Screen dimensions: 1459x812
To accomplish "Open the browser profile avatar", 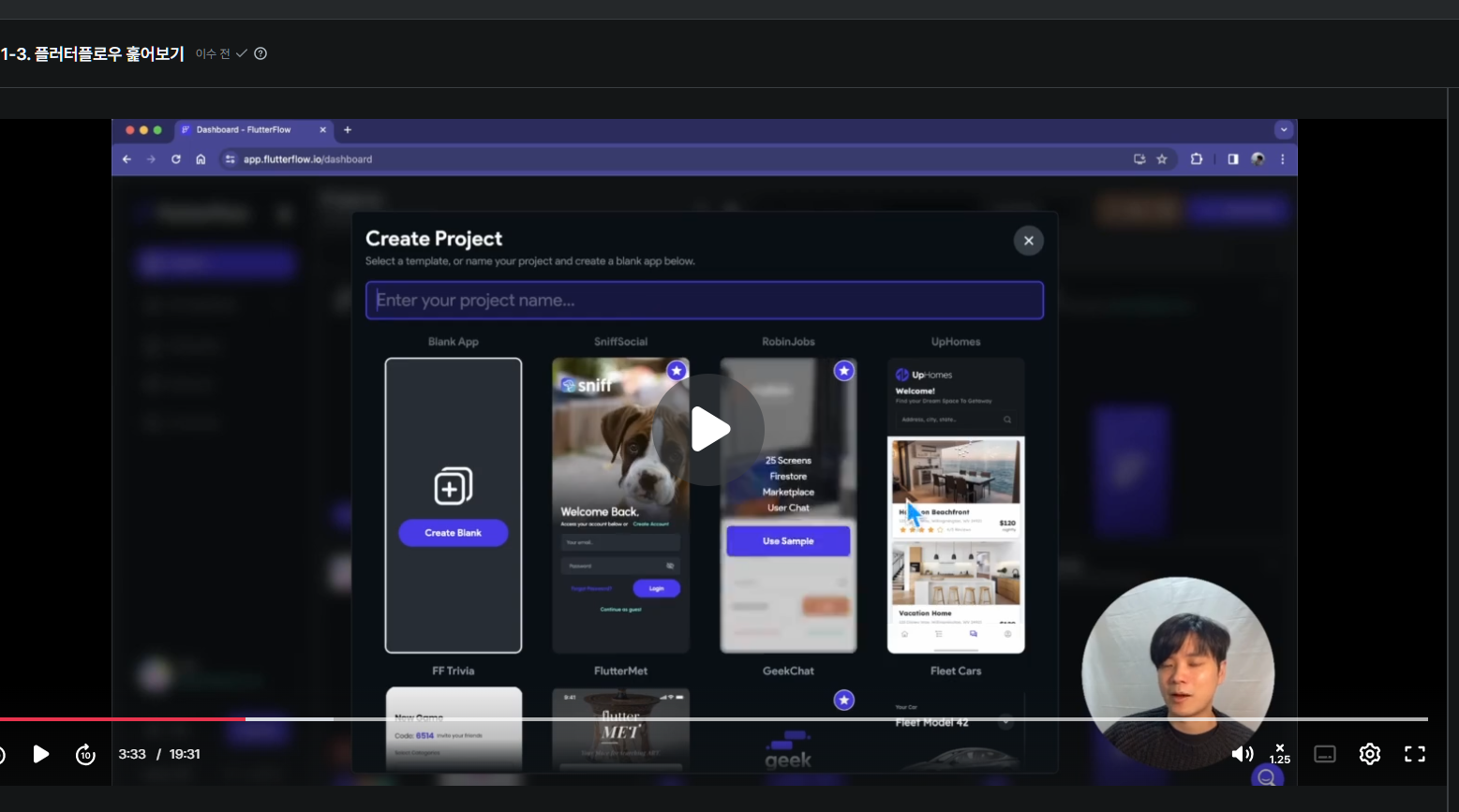I will pyautogui.click(x=1258, y=159).
